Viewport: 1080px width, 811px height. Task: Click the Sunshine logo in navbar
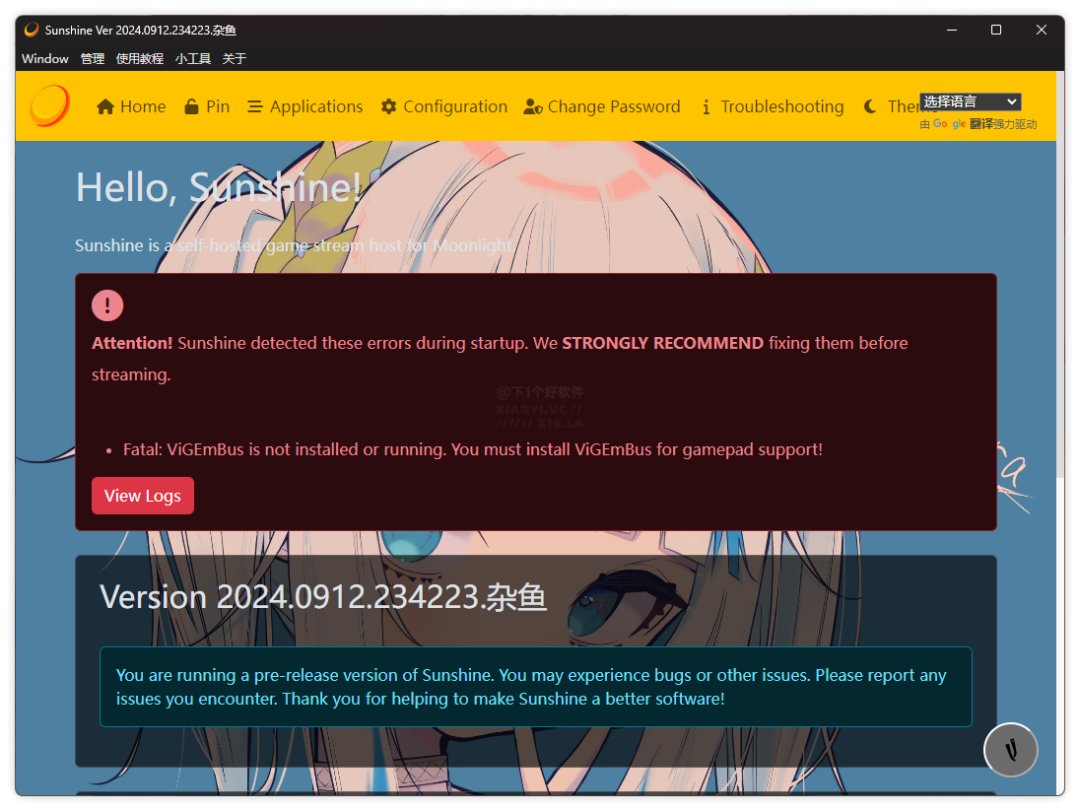50,106
